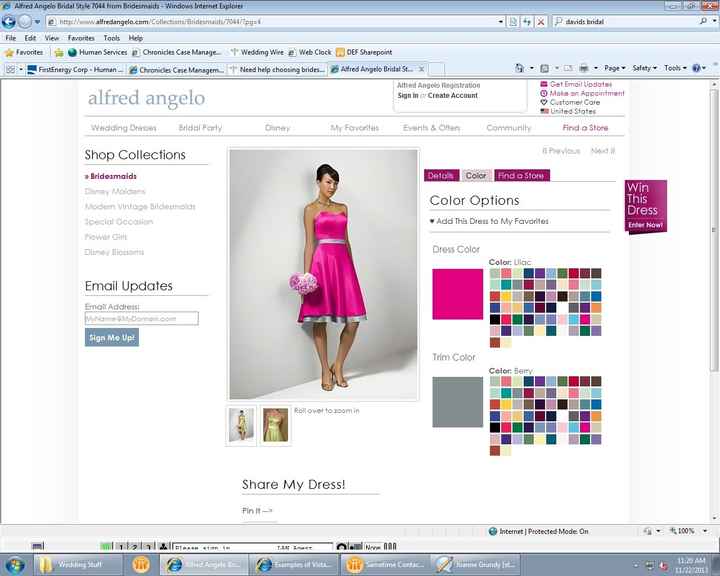720x576 pixels.
Task: Open the Bridal Party navigation link
Action: pyautogui.click(x=200, y=128)
